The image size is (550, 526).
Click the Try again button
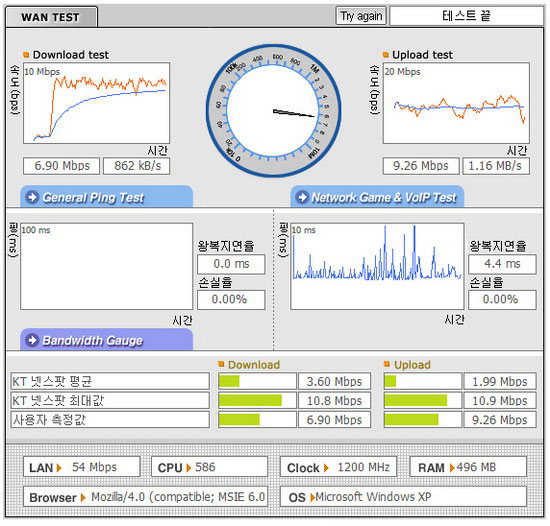click(361, 16)
